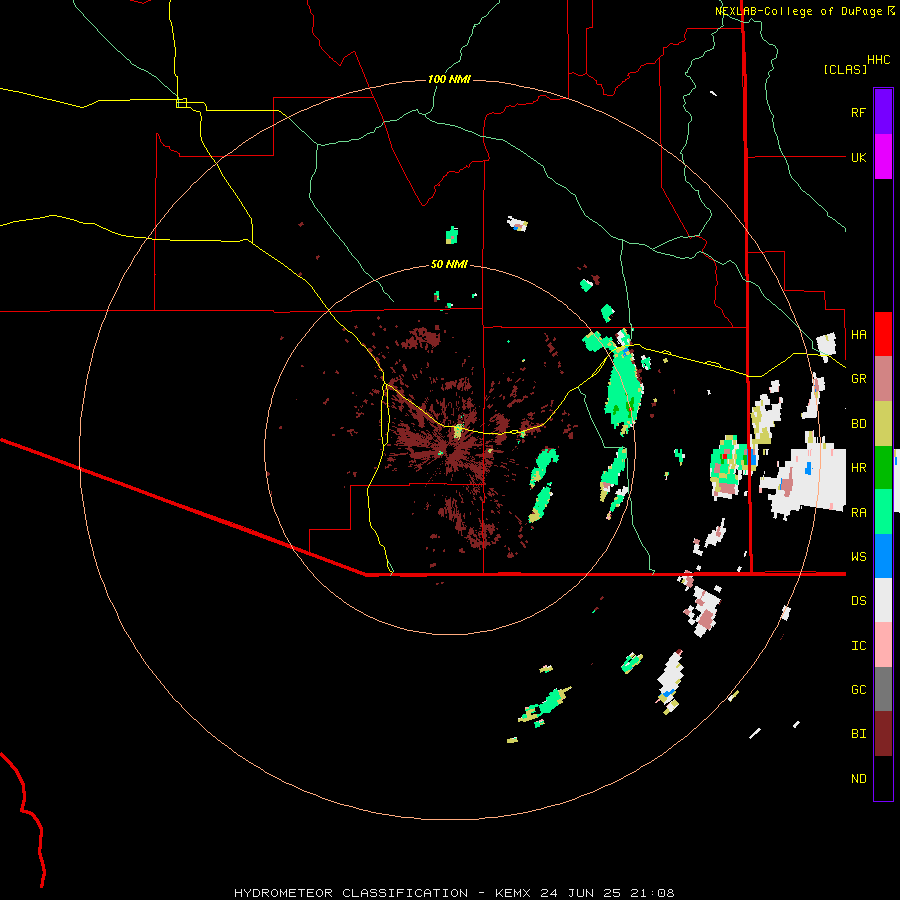Image resolution: width=900 pixels, height=900 pixels.
Task: Click the KEMX station identifier
Action: click(513, 893)
